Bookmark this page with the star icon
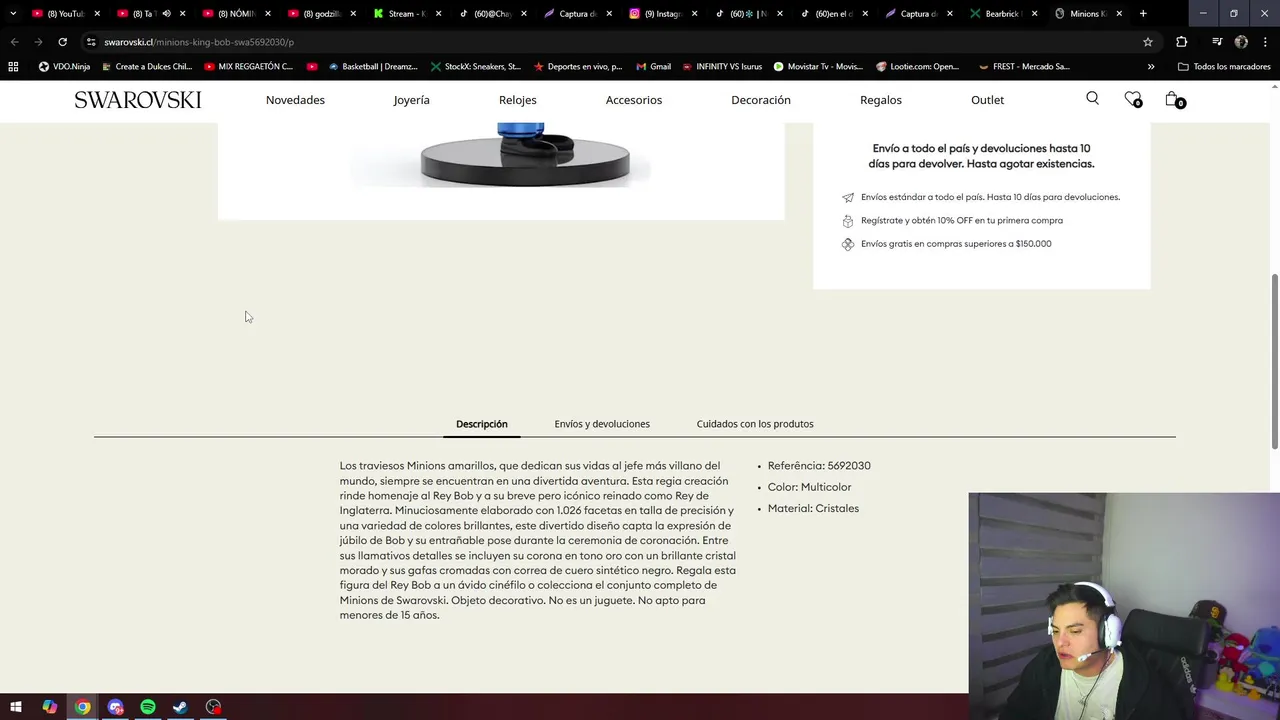The image size is (1280, 720). click(x=1148, y=42)
